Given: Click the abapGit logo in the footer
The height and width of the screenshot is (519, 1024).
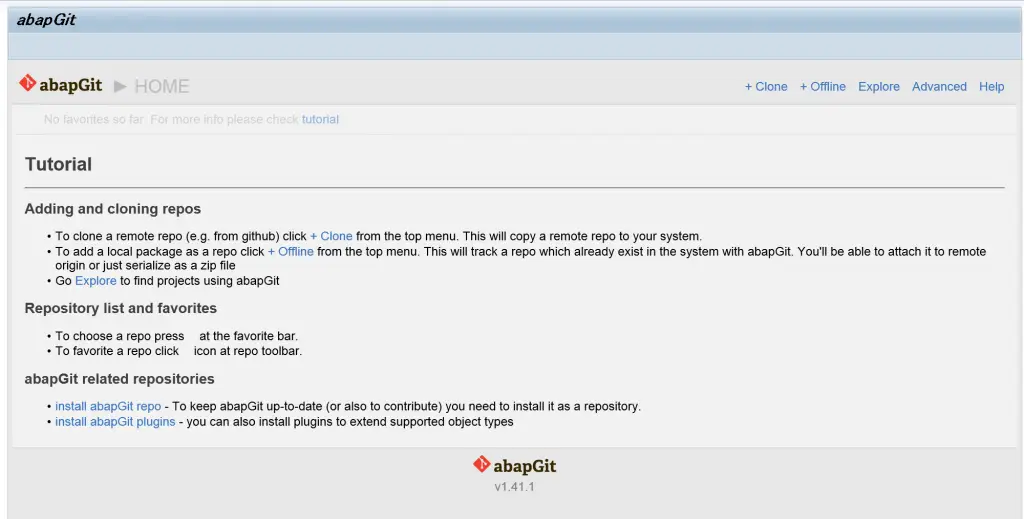Looking at the screenshot, I should [515, 465].
